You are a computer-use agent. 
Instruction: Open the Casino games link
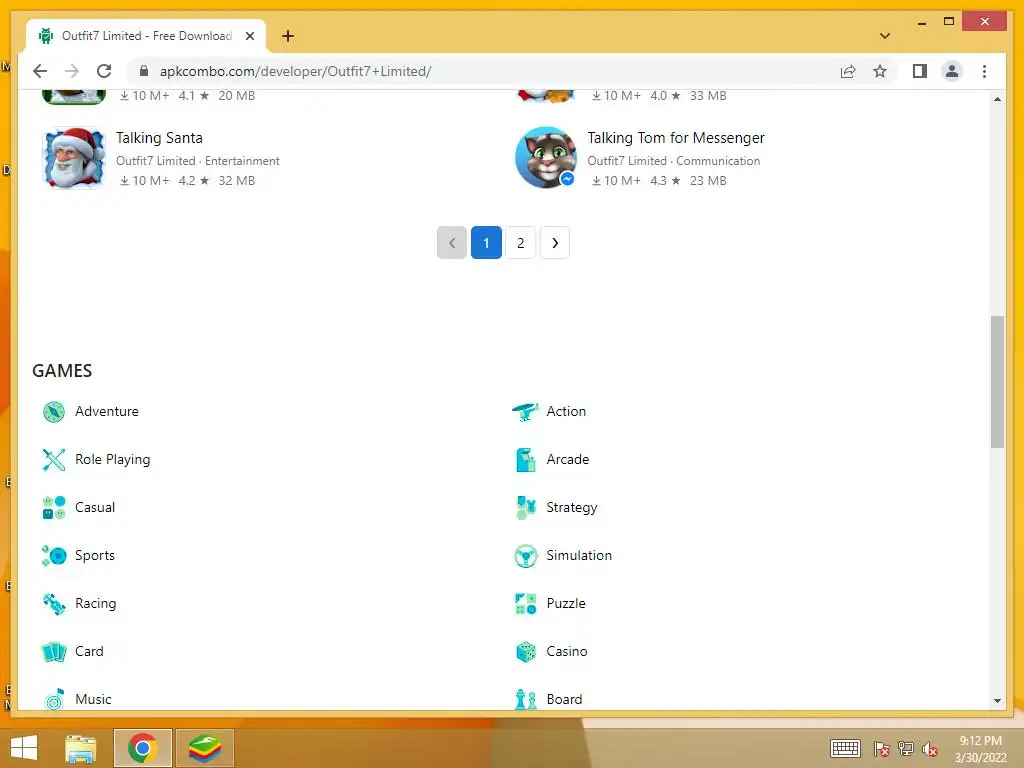pos(567,651)
